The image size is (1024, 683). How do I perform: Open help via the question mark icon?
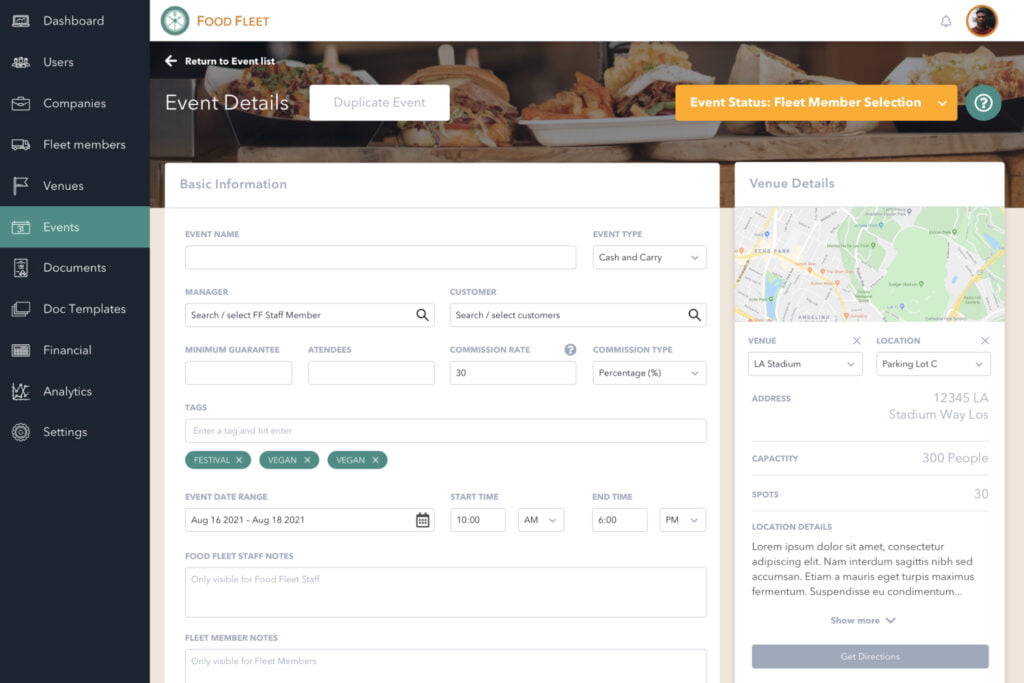point(983,103)
